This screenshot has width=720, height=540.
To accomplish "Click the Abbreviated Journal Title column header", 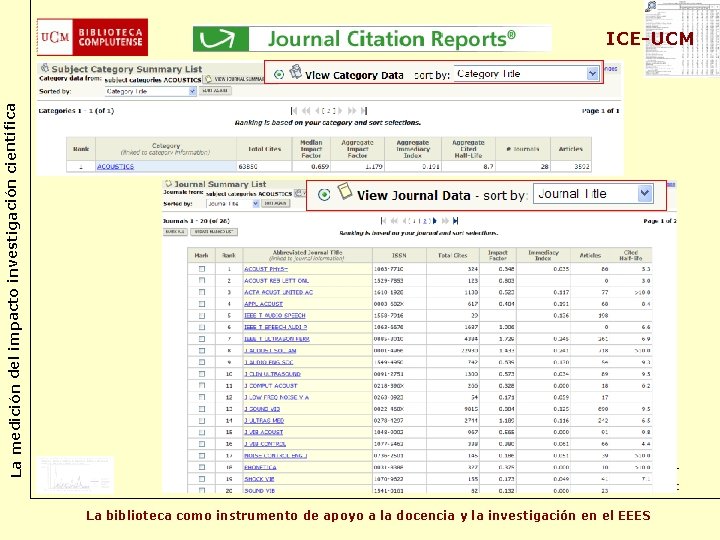I will [x=307, y=255].
